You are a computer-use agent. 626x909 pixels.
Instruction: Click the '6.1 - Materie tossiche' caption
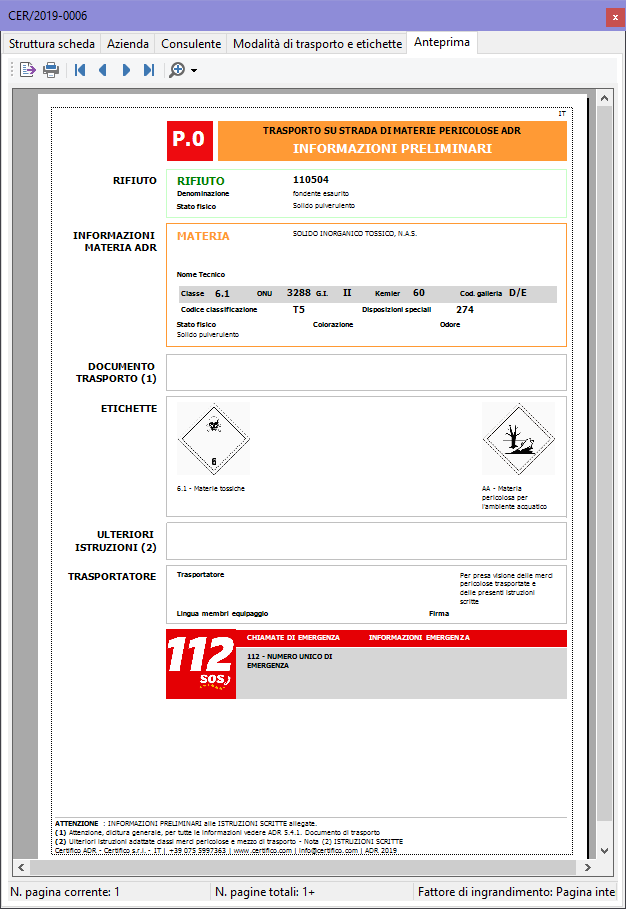[210, 489]
